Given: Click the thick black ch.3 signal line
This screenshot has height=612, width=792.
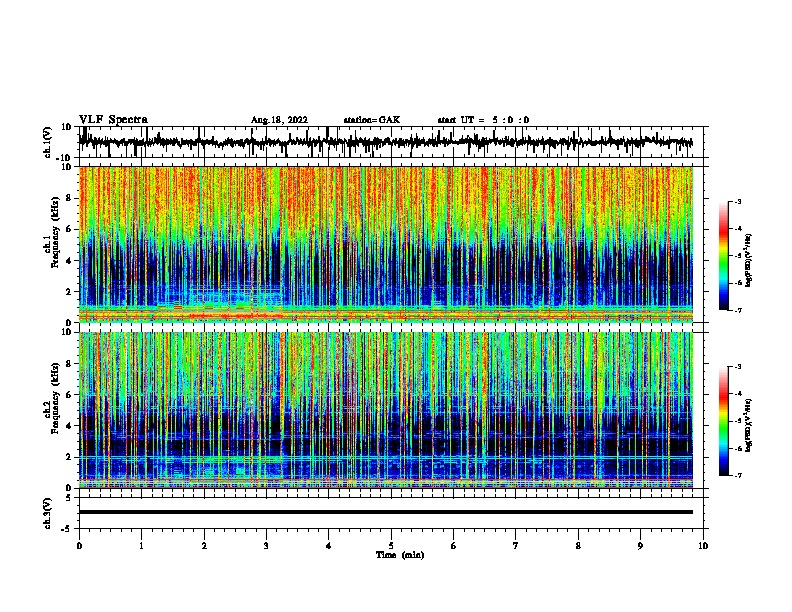Looking at the screenshot, I should click(x=386, y=512).
